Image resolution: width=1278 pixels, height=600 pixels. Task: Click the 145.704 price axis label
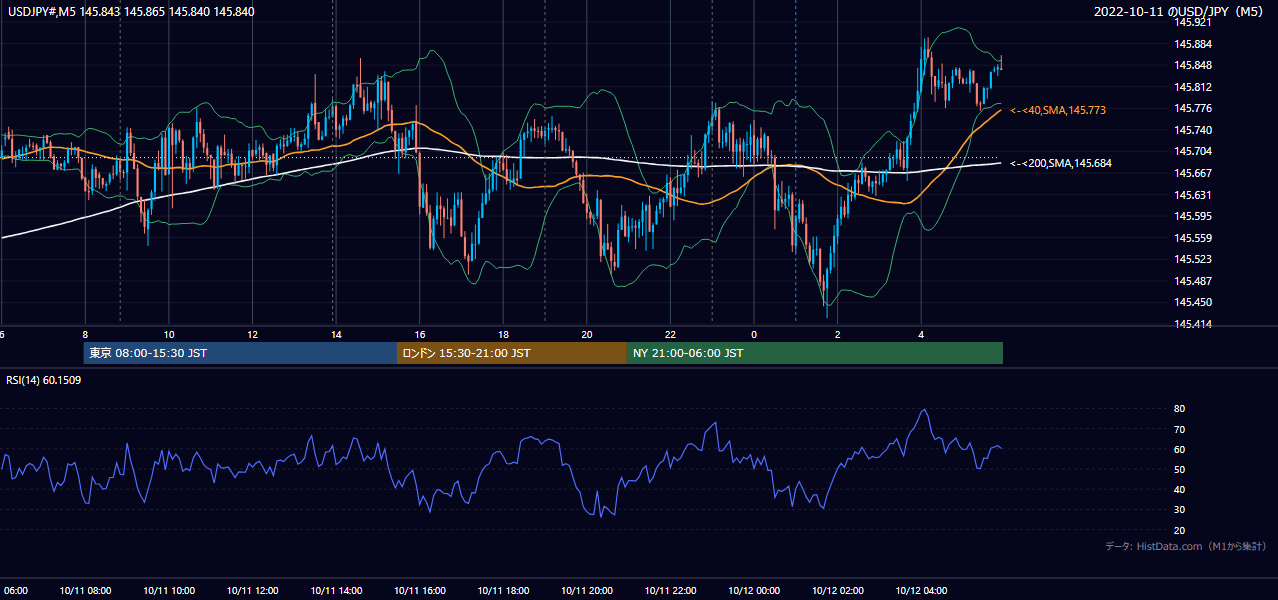click(1193, 152)
